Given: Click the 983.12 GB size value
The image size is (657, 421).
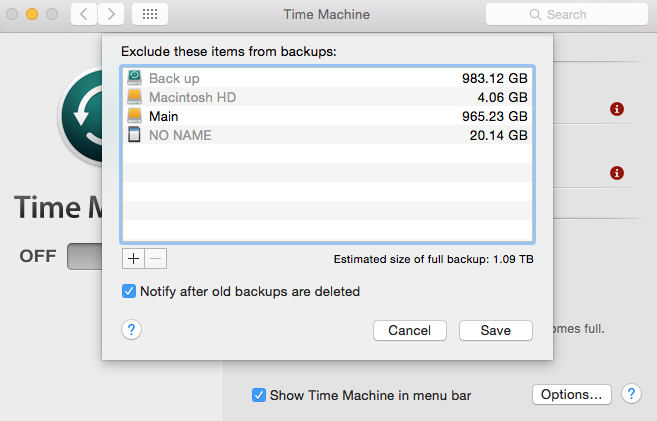Looking at the screenshot, I should (x=494, y=78).
